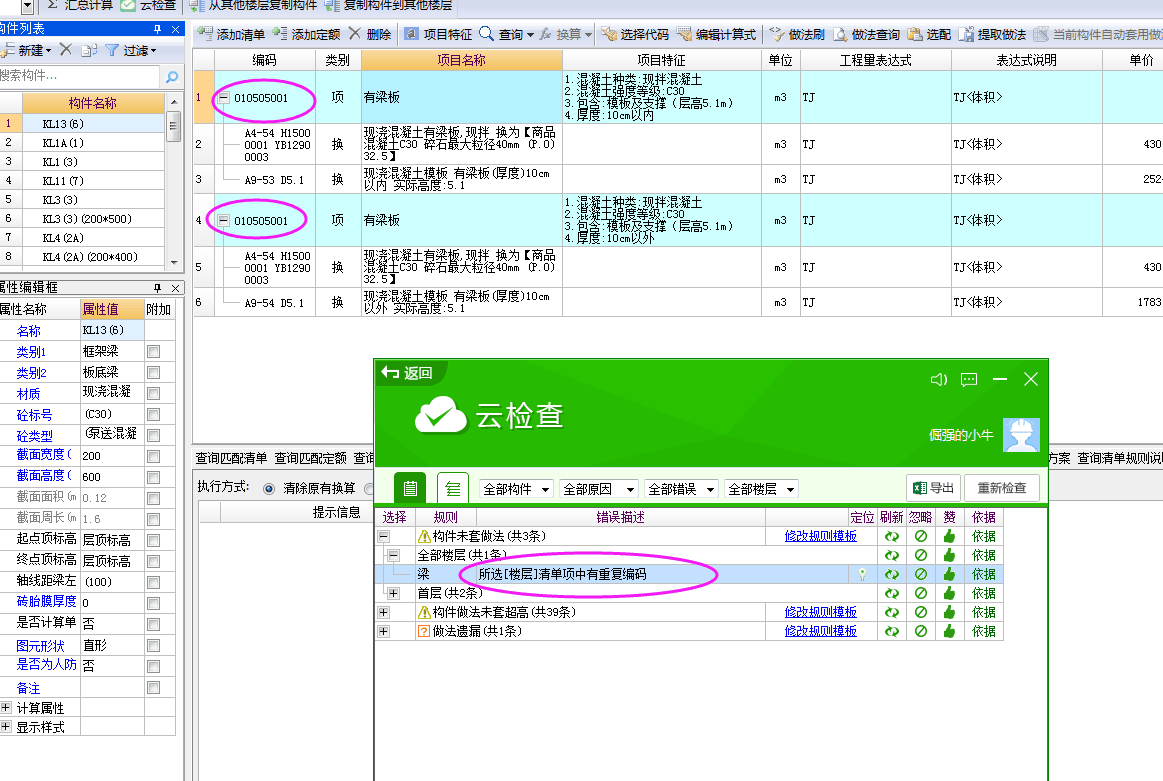
Task: Toggle the 附加 checkbox for 图元形状
Action: pyautogui.click(x=154, y=645)
